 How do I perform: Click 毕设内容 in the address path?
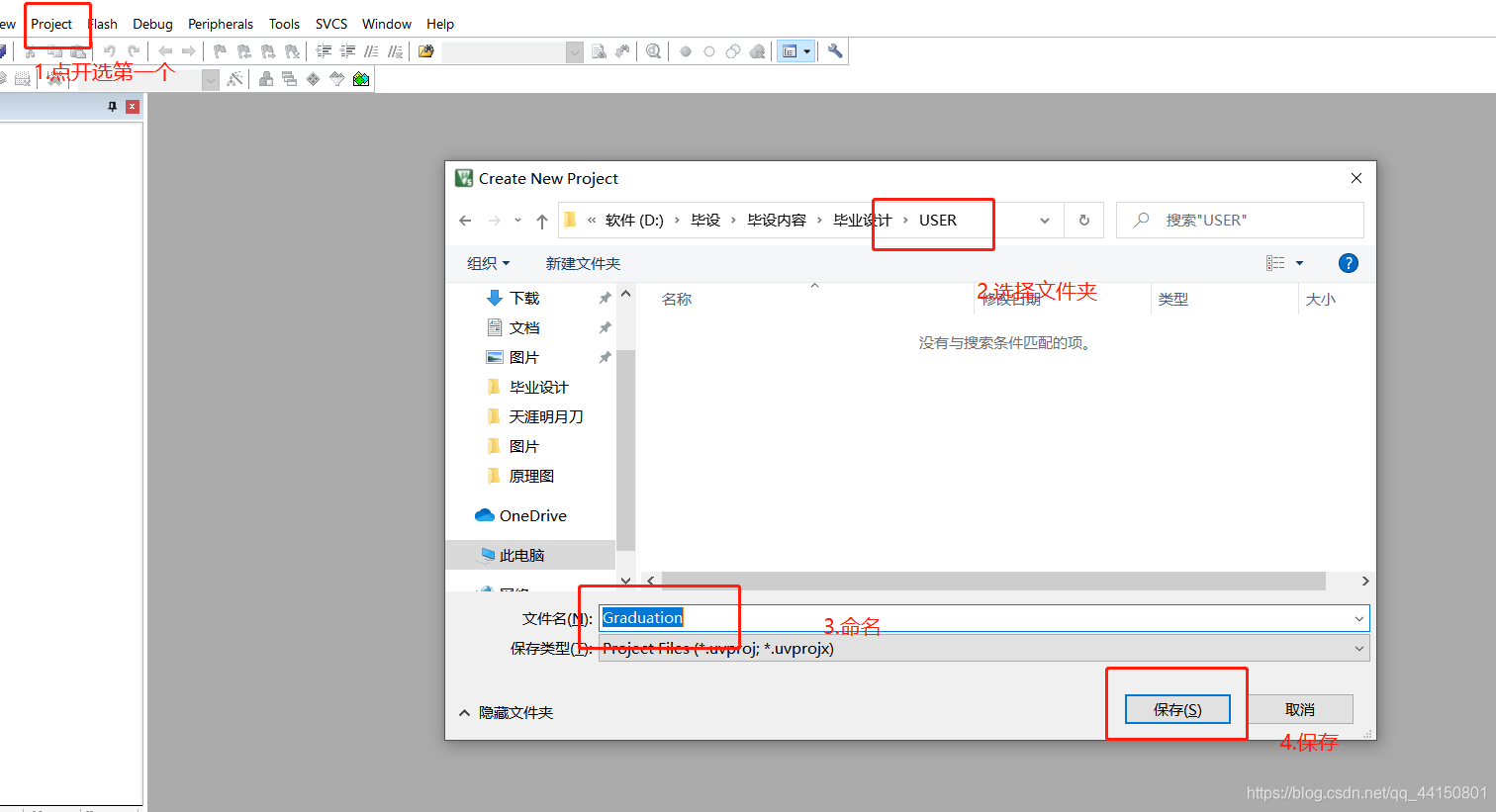(x=777, y=221)
